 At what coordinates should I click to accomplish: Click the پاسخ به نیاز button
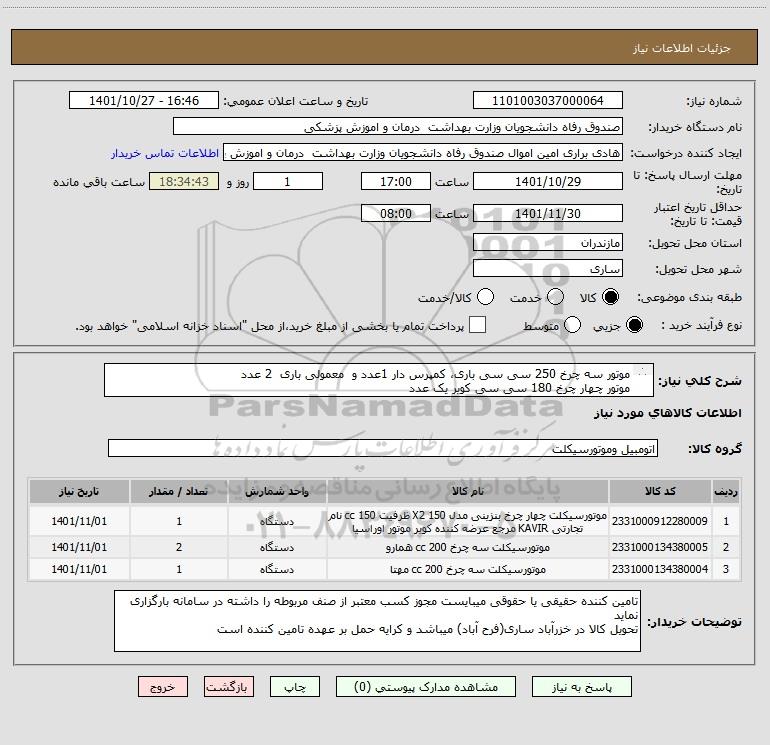(x=582, y=687)
